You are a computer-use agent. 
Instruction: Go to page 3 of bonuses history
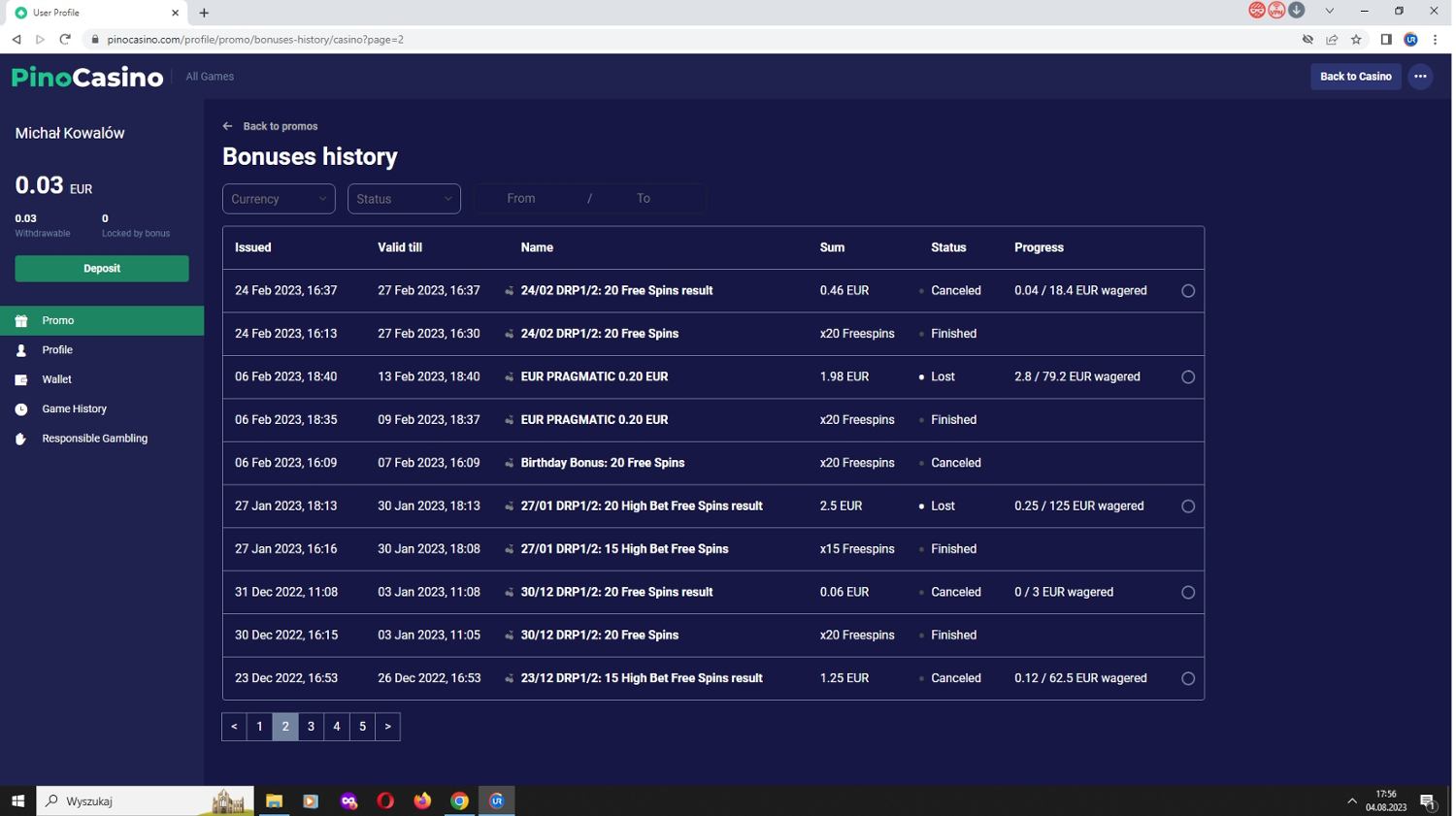pyautogui.click(x=311, y=727)
